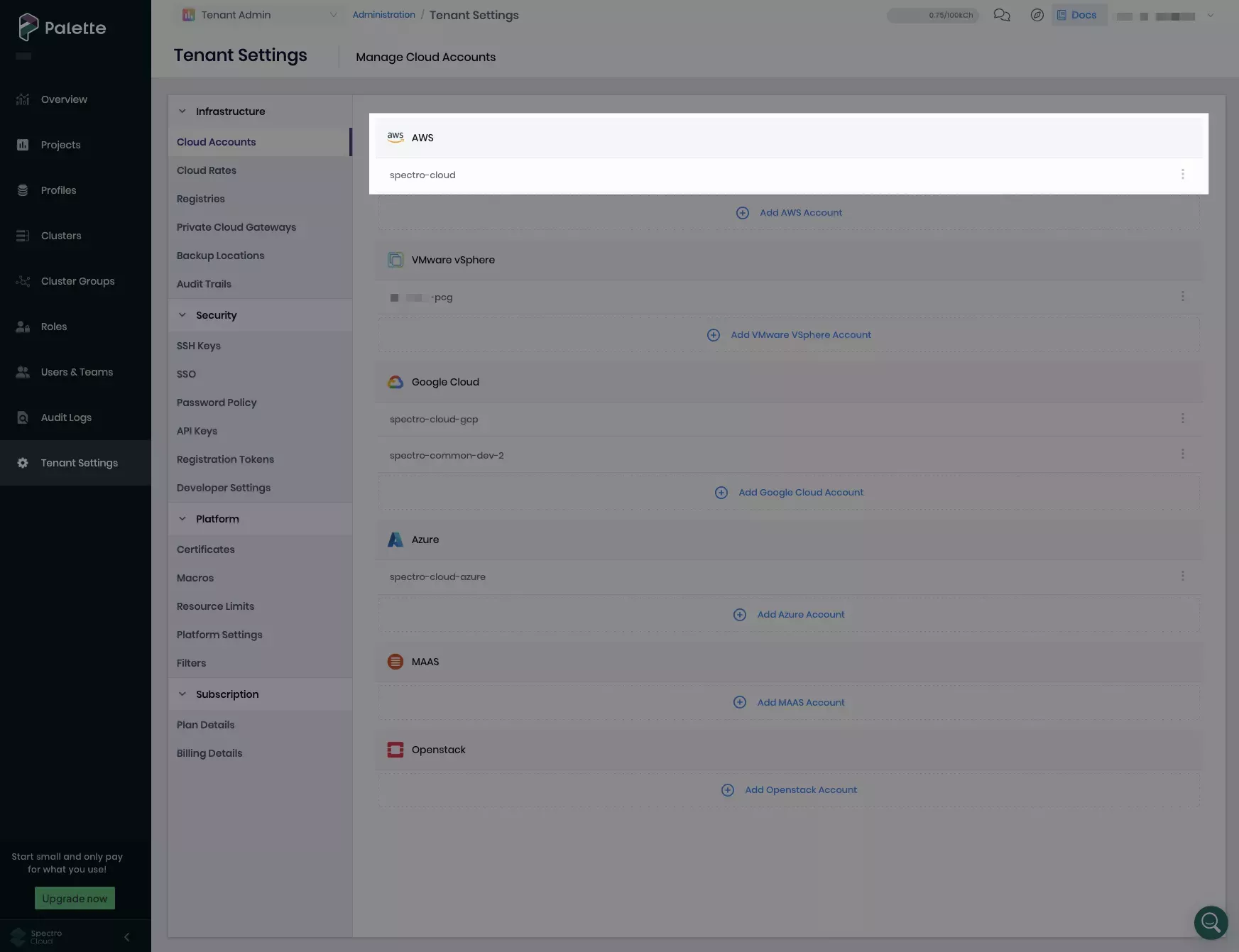
Task: Open the Tenant Admin dropdown
Action: [259, 14]
